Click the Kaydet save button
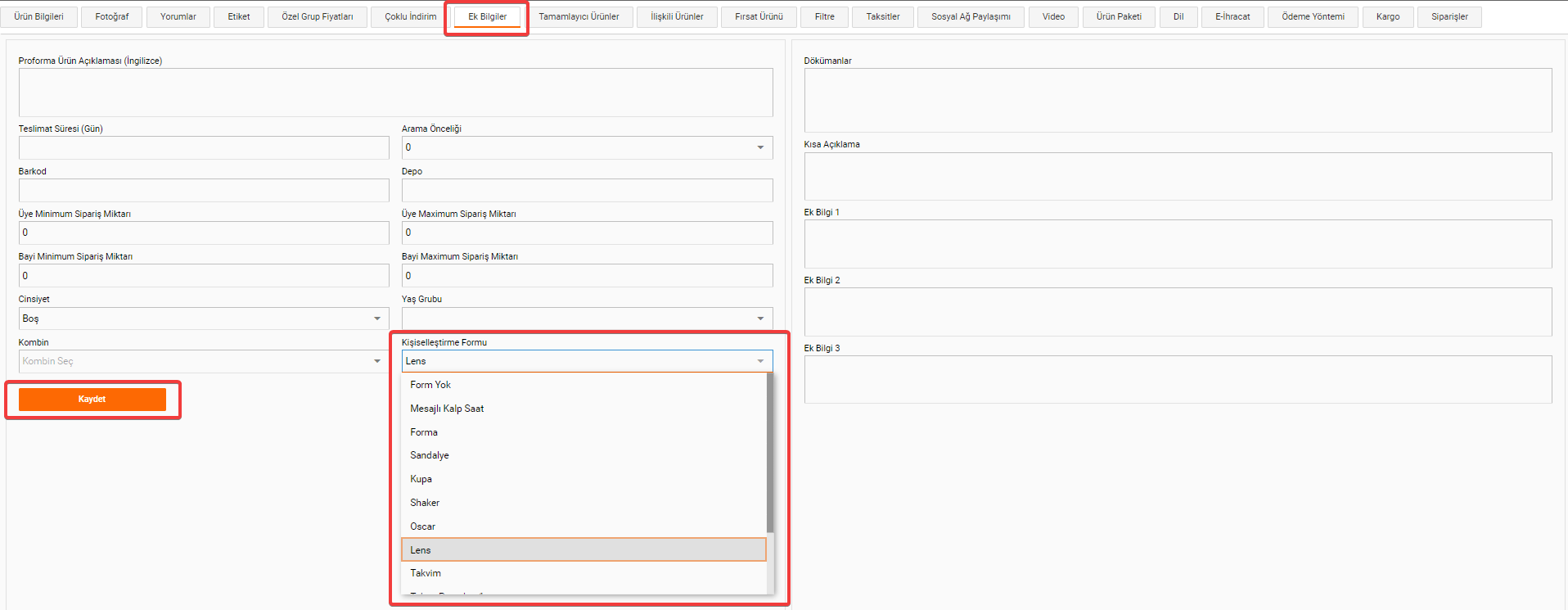The height and width of the screenshot is (610, 1568). tap(92, 400)
